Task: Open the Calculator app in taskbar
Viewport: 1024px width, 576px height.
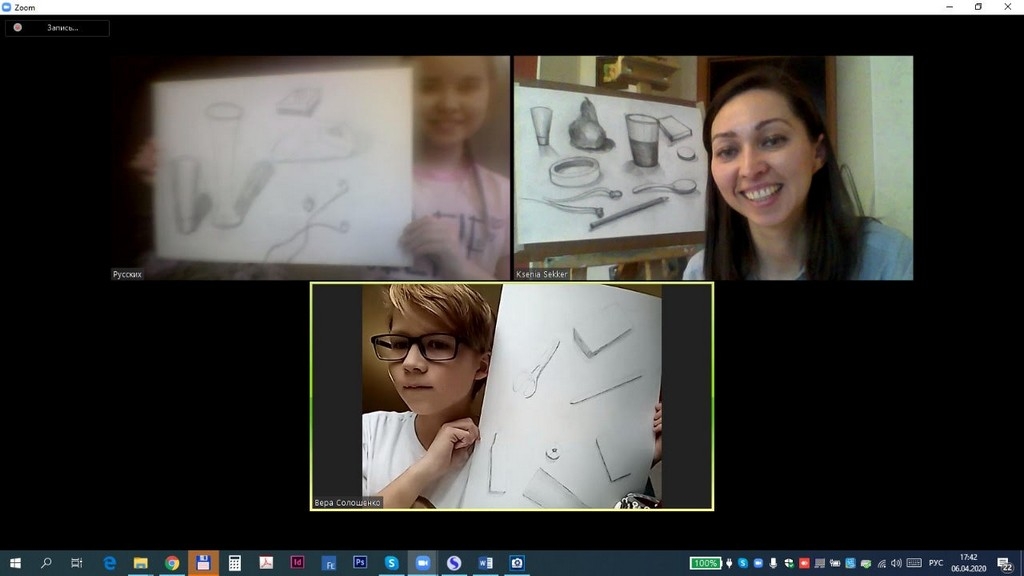Action: [234, 563]
